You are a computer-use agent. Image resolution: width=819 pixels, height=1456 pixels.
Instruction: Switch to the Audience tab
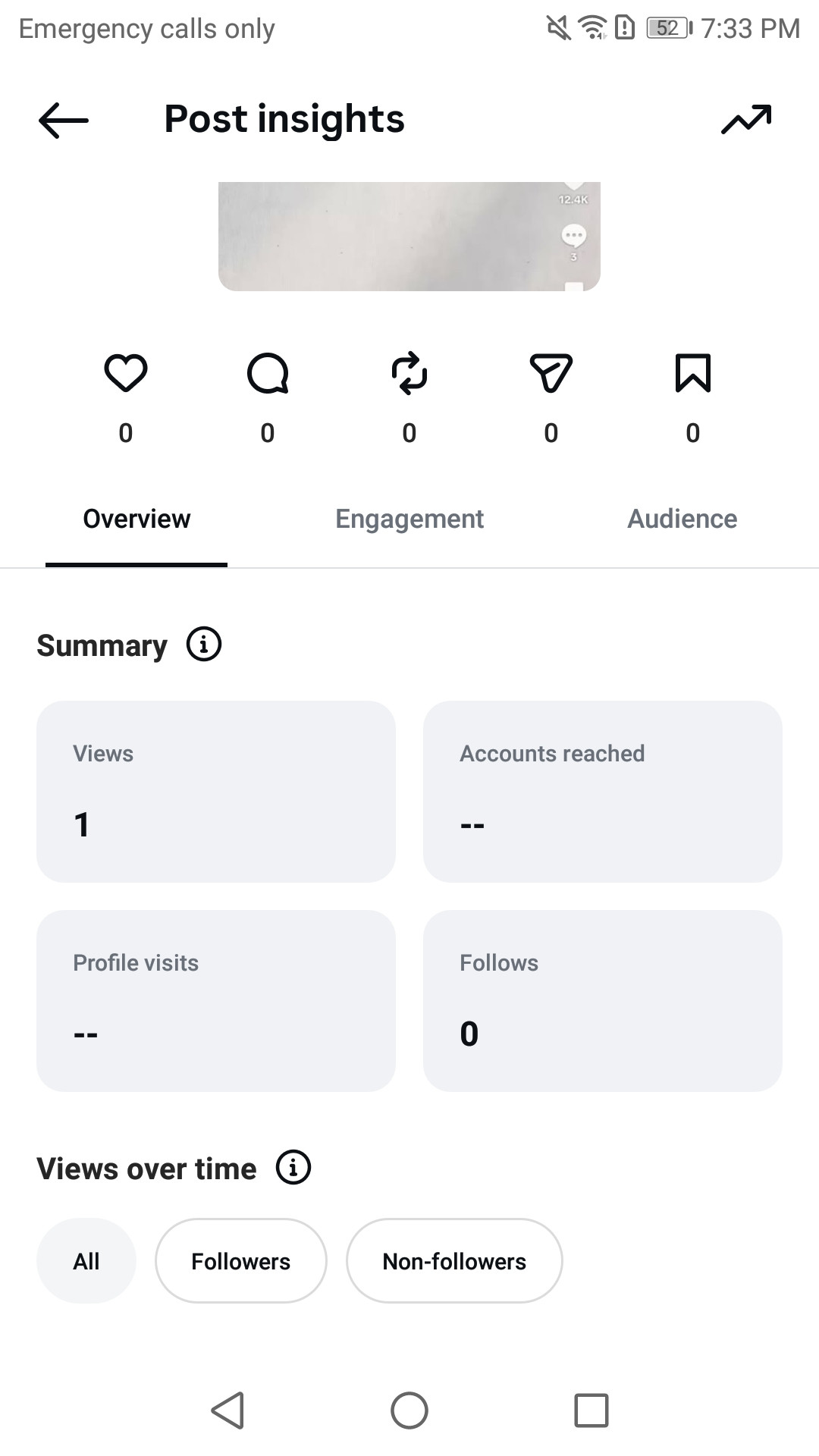[682, 519]
